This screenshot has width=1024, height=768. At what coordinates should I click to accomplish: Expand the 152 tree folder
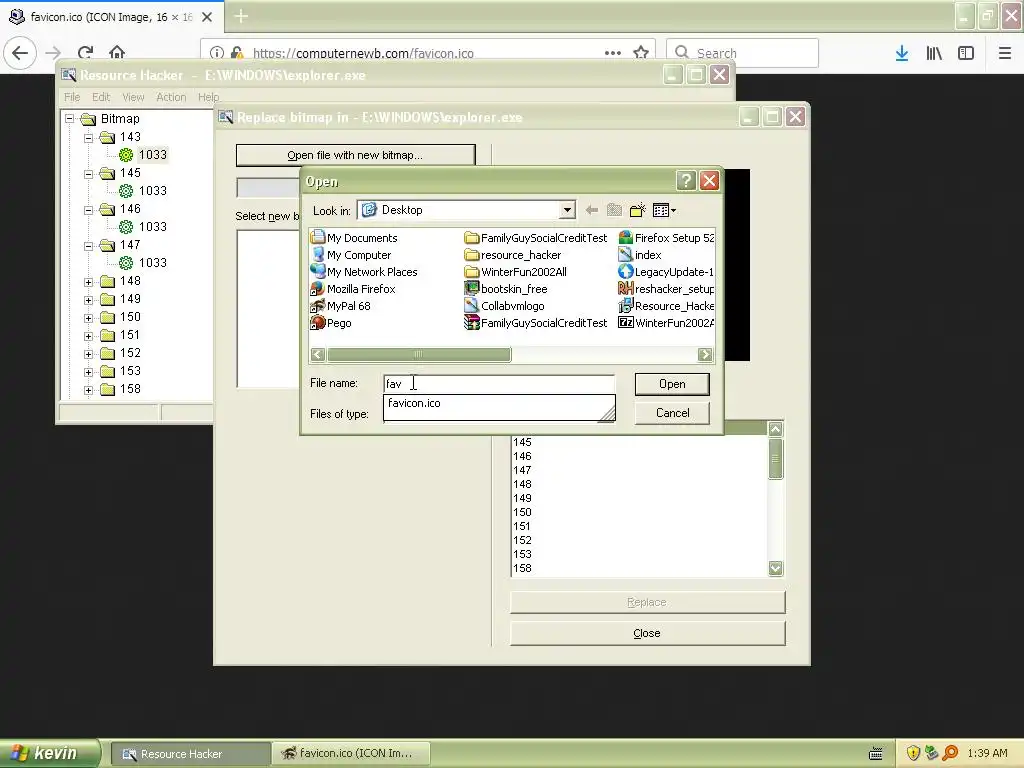89,354
